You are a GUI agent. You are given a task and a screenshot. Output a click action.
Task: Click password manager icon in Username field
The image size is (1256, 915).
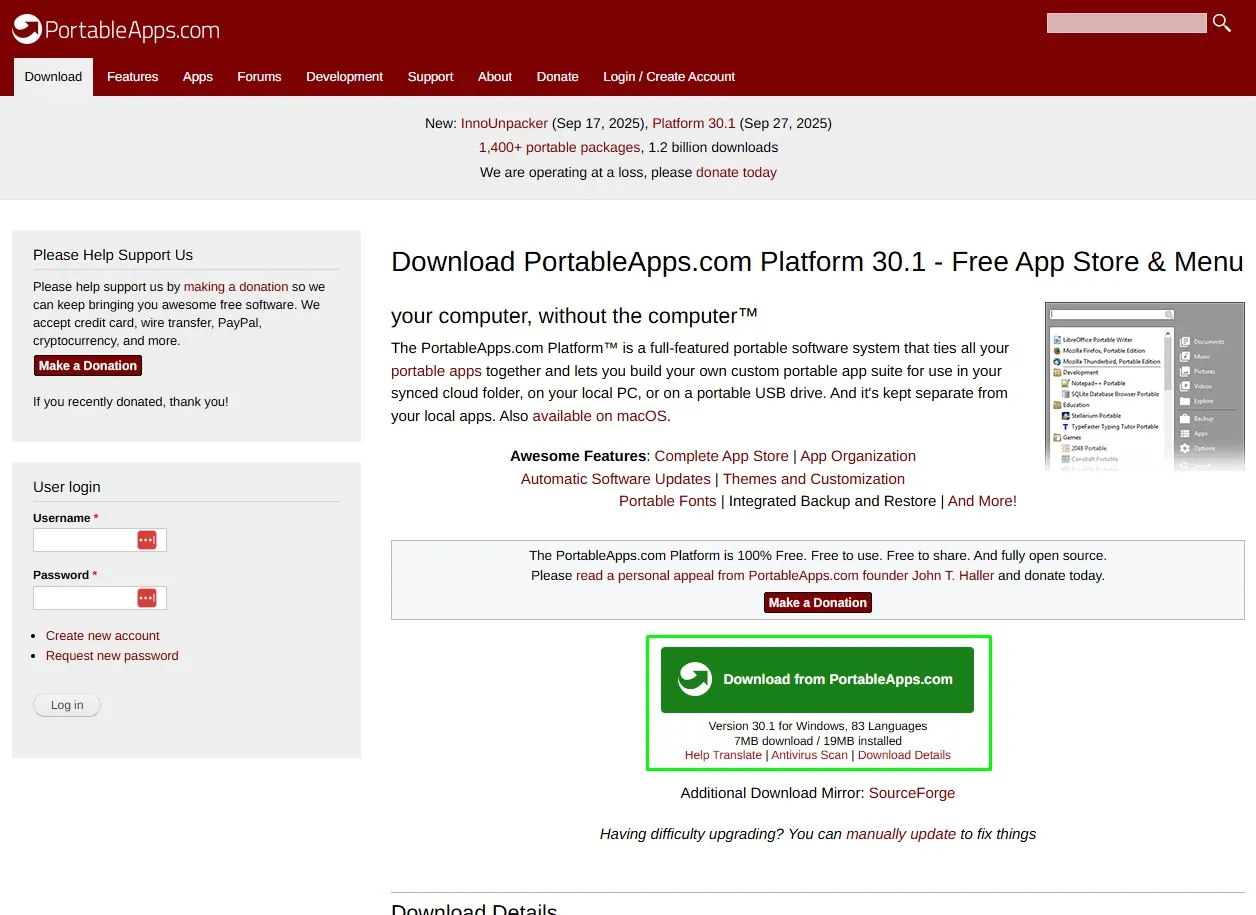click(x=147, y=540)
